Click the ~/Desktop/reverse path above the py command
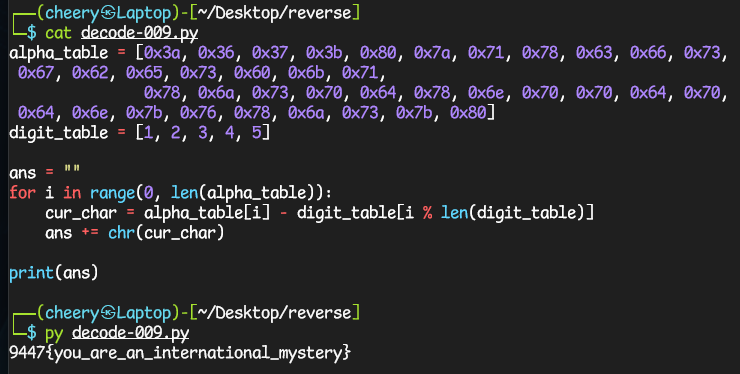 (x=275, y=313)
